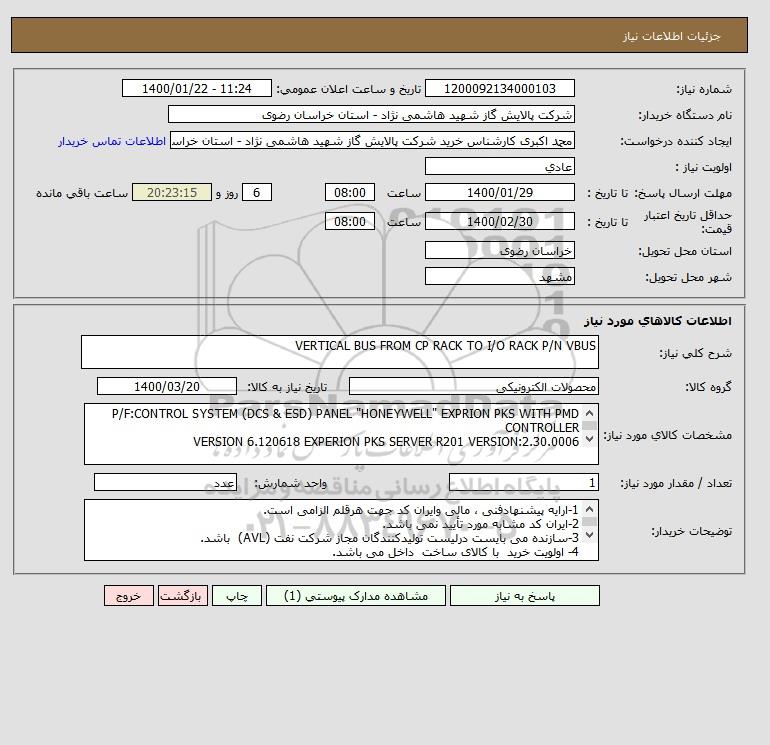Image resolution: width=770 pixels, height=745 pixels.
Task: Click the بازگشت back button
Action: pyautogui.click(x=183, y=595)
